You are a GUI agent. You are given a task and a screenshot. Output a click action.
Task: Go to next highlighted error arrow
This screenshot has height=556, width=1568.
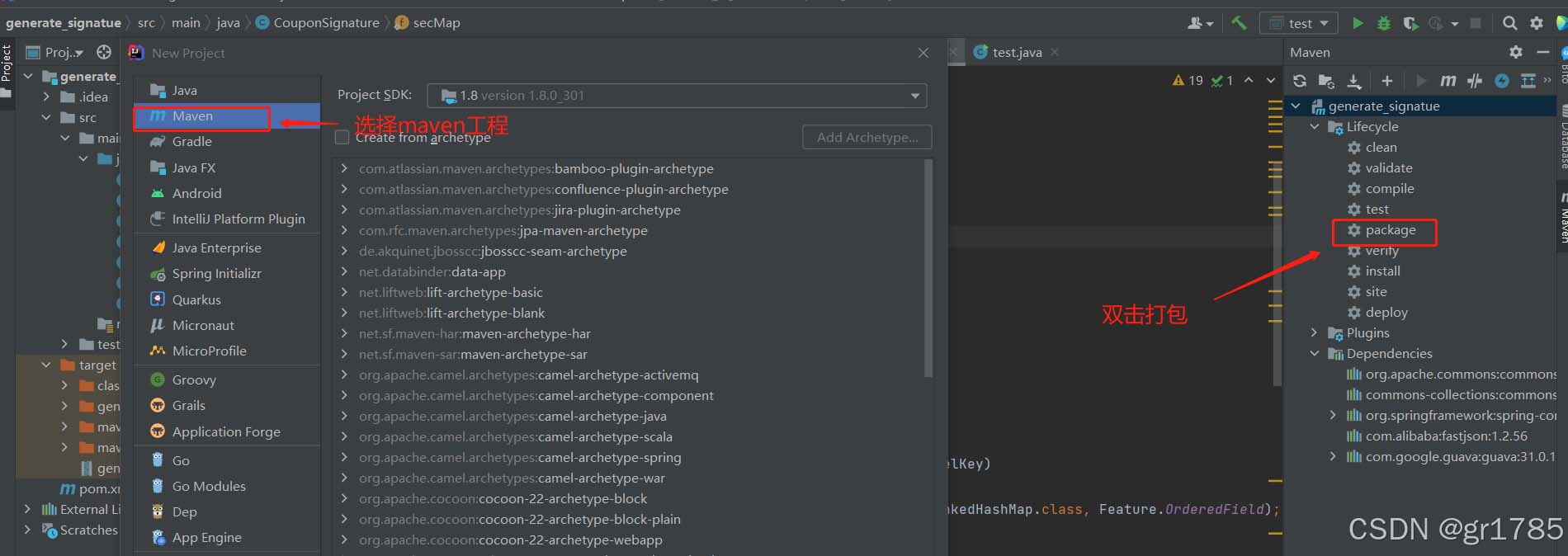click(x=1271, y=80)
